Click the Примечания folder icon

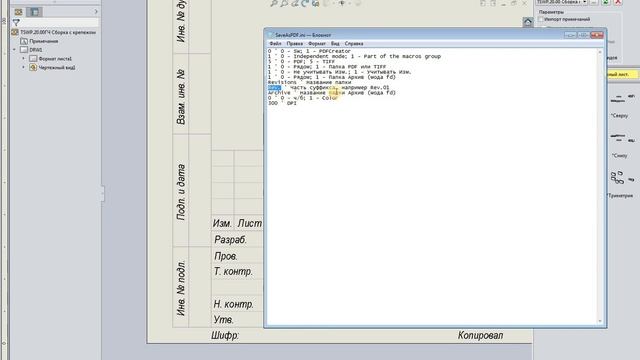(24, 41)
